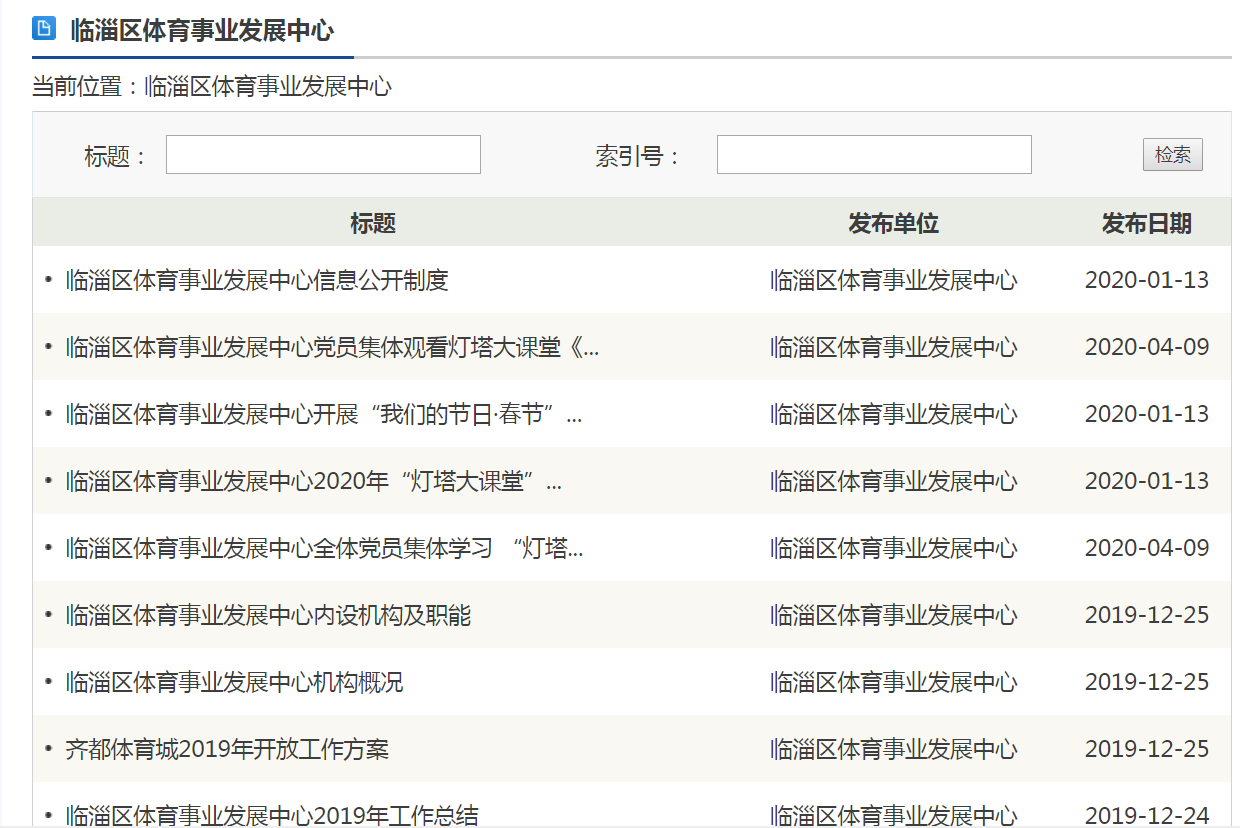The image size is (1240, 828).
Task: Click the breadcrumb 当前位置 path text
Action: coord(211,87)
